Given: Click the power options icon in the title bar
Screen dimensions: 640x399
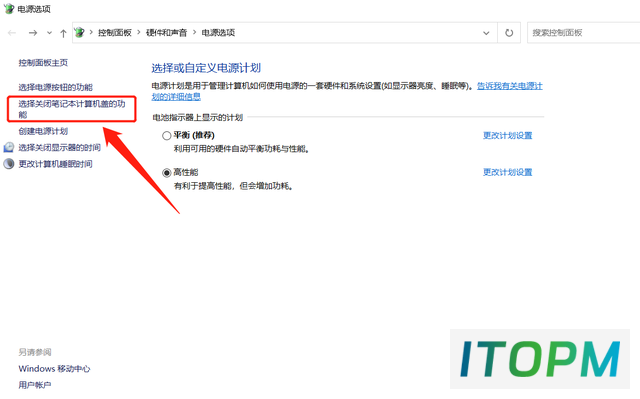Looking at the screenshot, I should 9,9.
